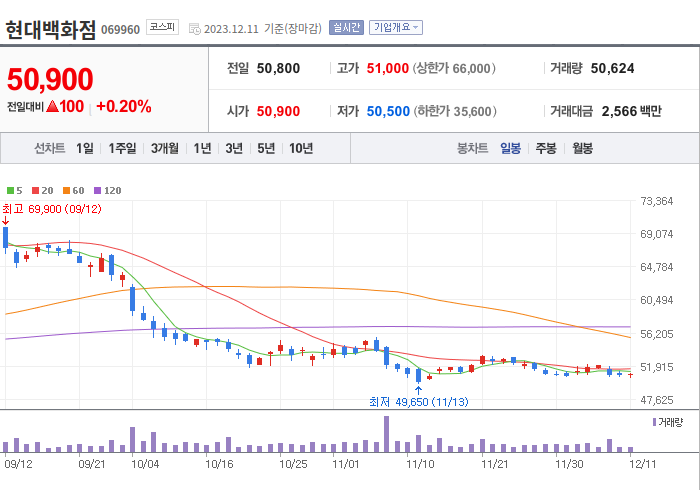Click the first blue candlestick at 09/12
Viewport: 700px width, 490px height.
(6, 238)
